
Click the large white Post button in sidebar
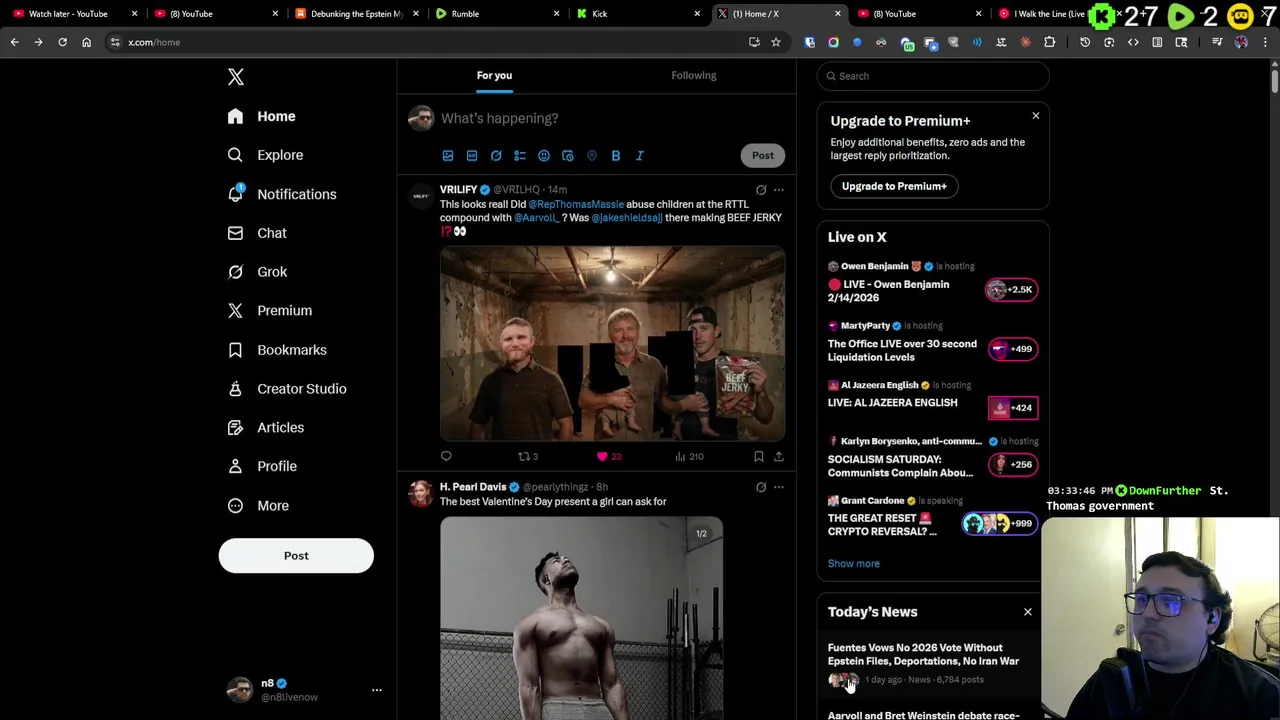[296, 556]
